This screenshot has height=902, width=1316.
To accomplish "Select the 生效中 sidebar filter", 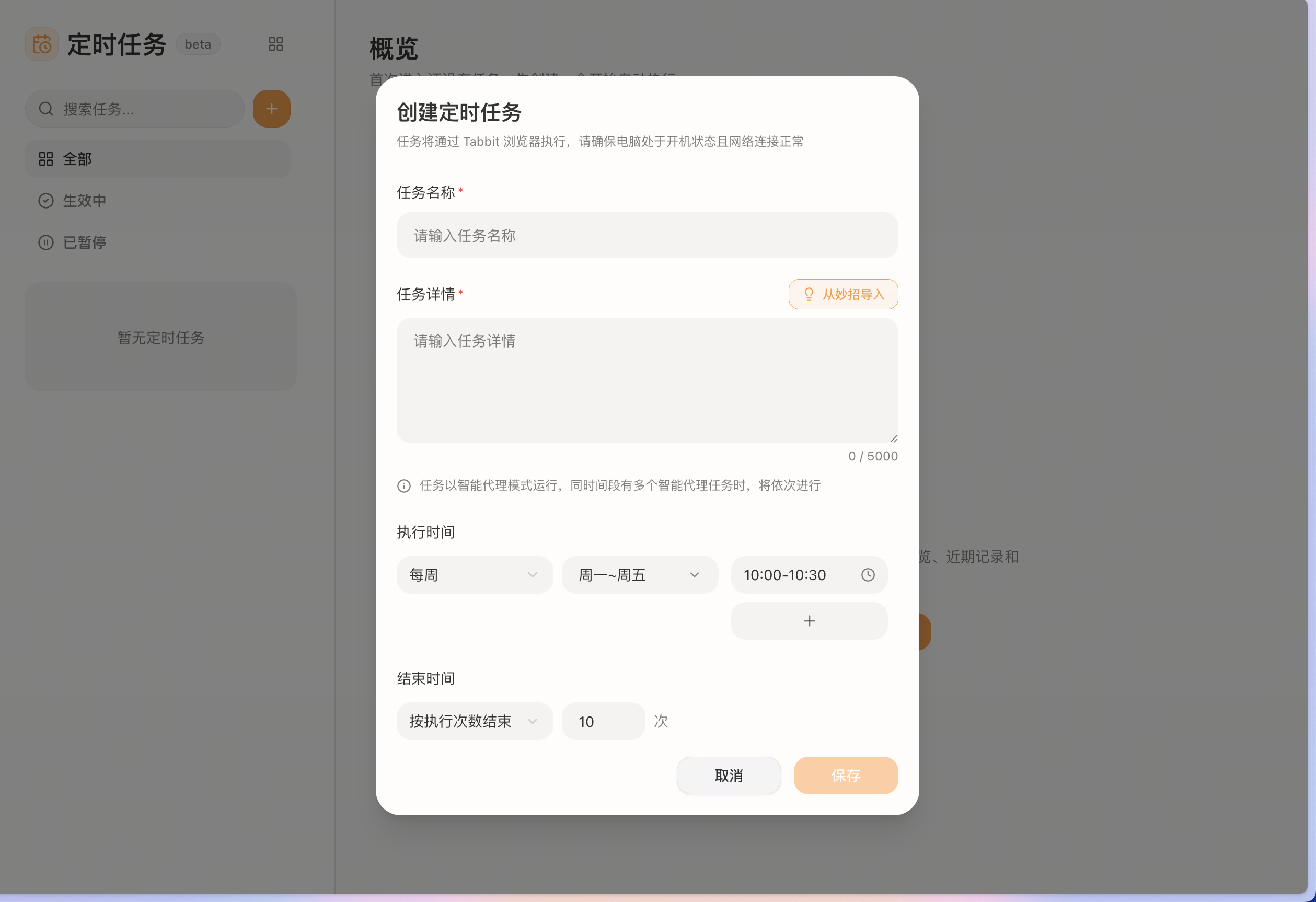I will pos(158,201).
